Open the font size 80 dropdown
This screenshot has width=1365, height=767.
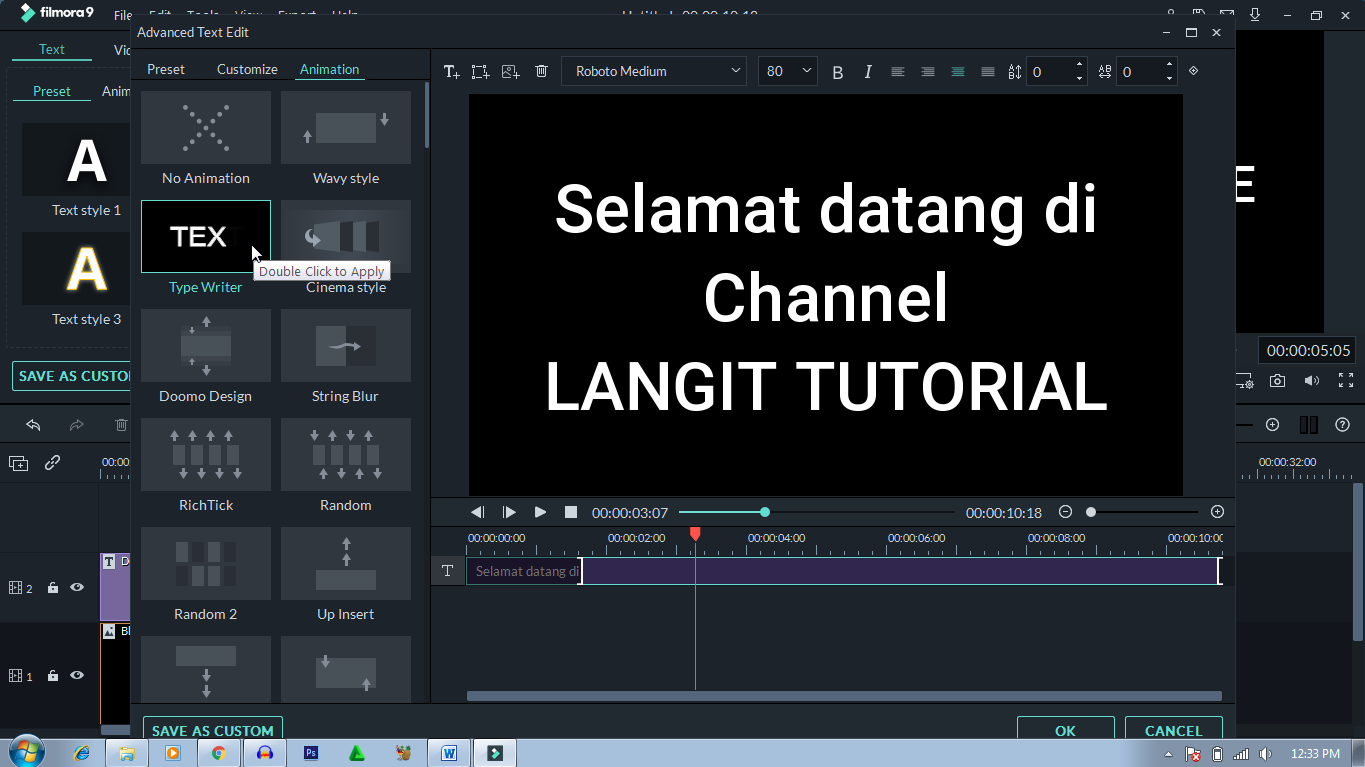787,71
